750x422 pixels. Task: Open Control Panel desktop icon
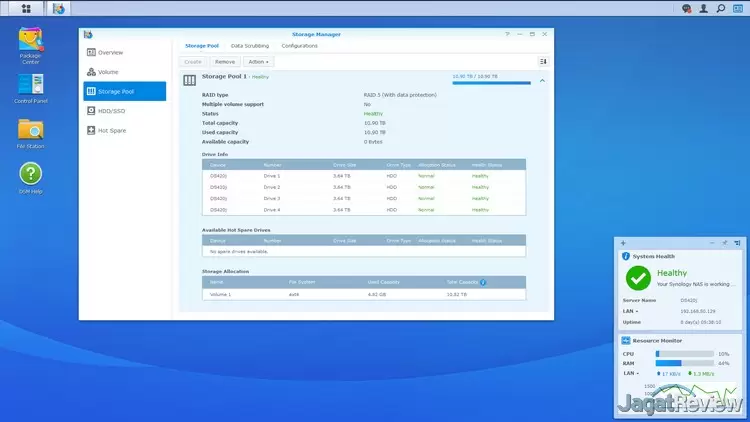point(31,89)
